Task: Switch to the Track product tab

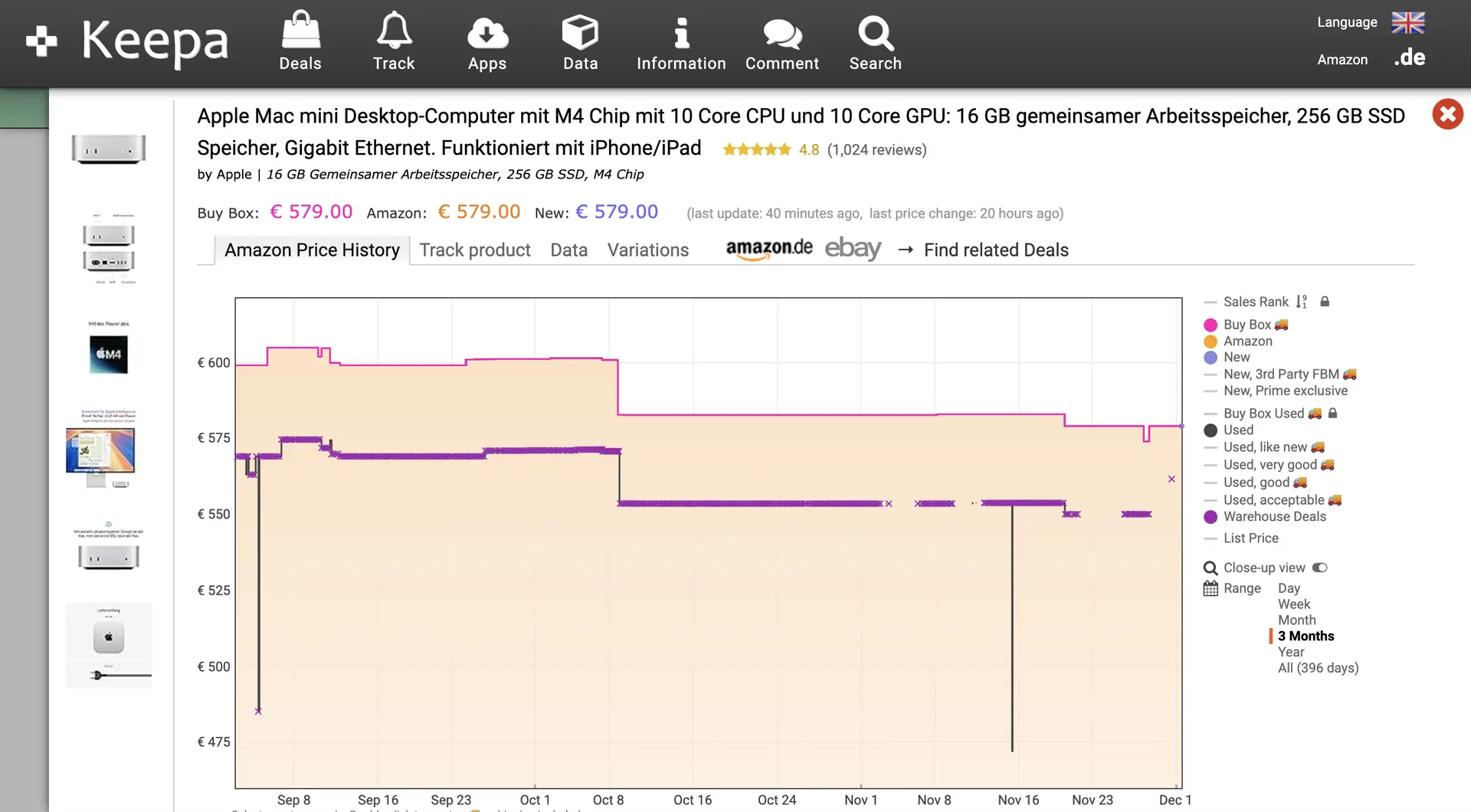Action: 474,250
